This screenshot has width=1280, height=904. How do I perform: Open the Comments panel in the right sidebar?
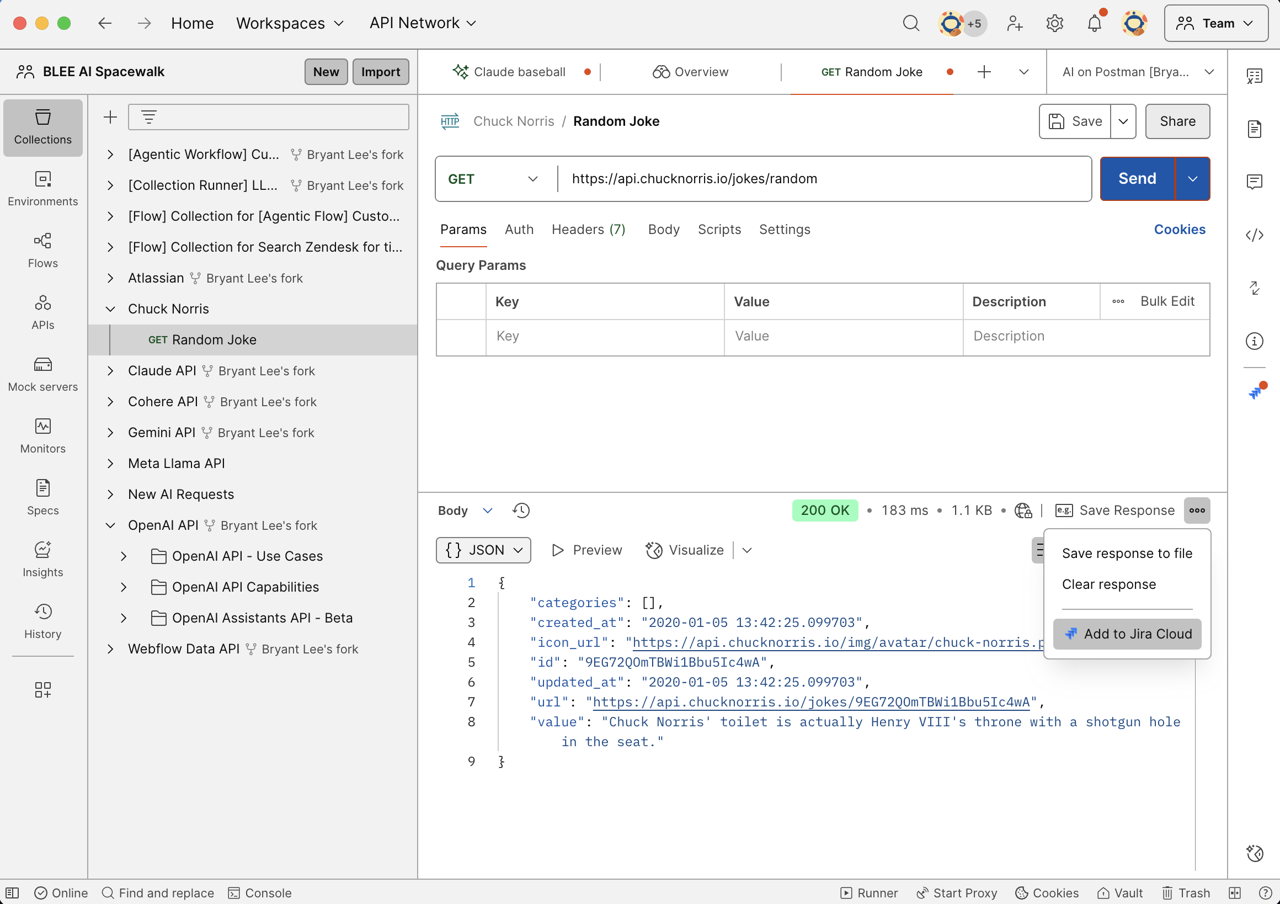tap(1254, 182)
